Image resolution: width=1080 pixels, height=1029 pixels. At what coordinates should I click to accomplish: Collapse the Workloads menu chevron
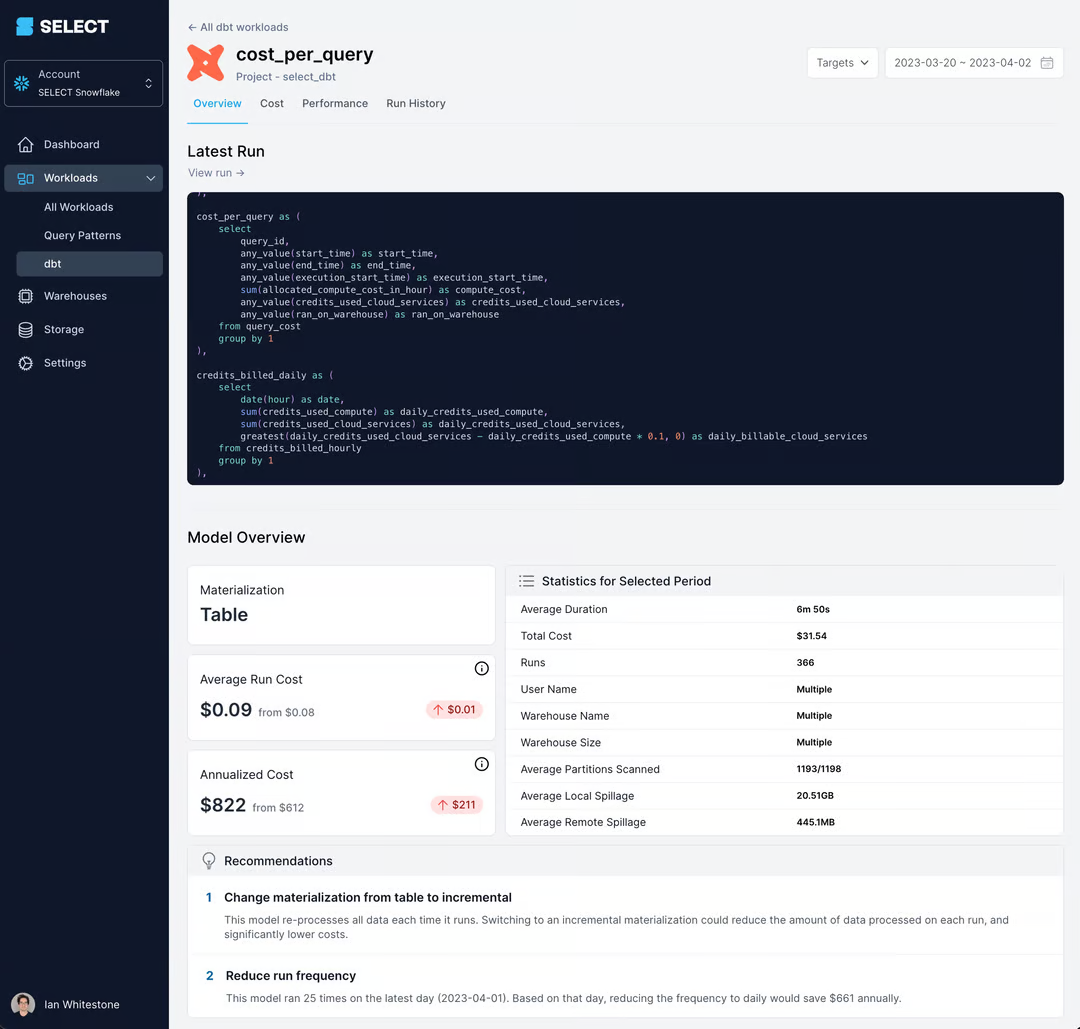[x=151, y=178]
